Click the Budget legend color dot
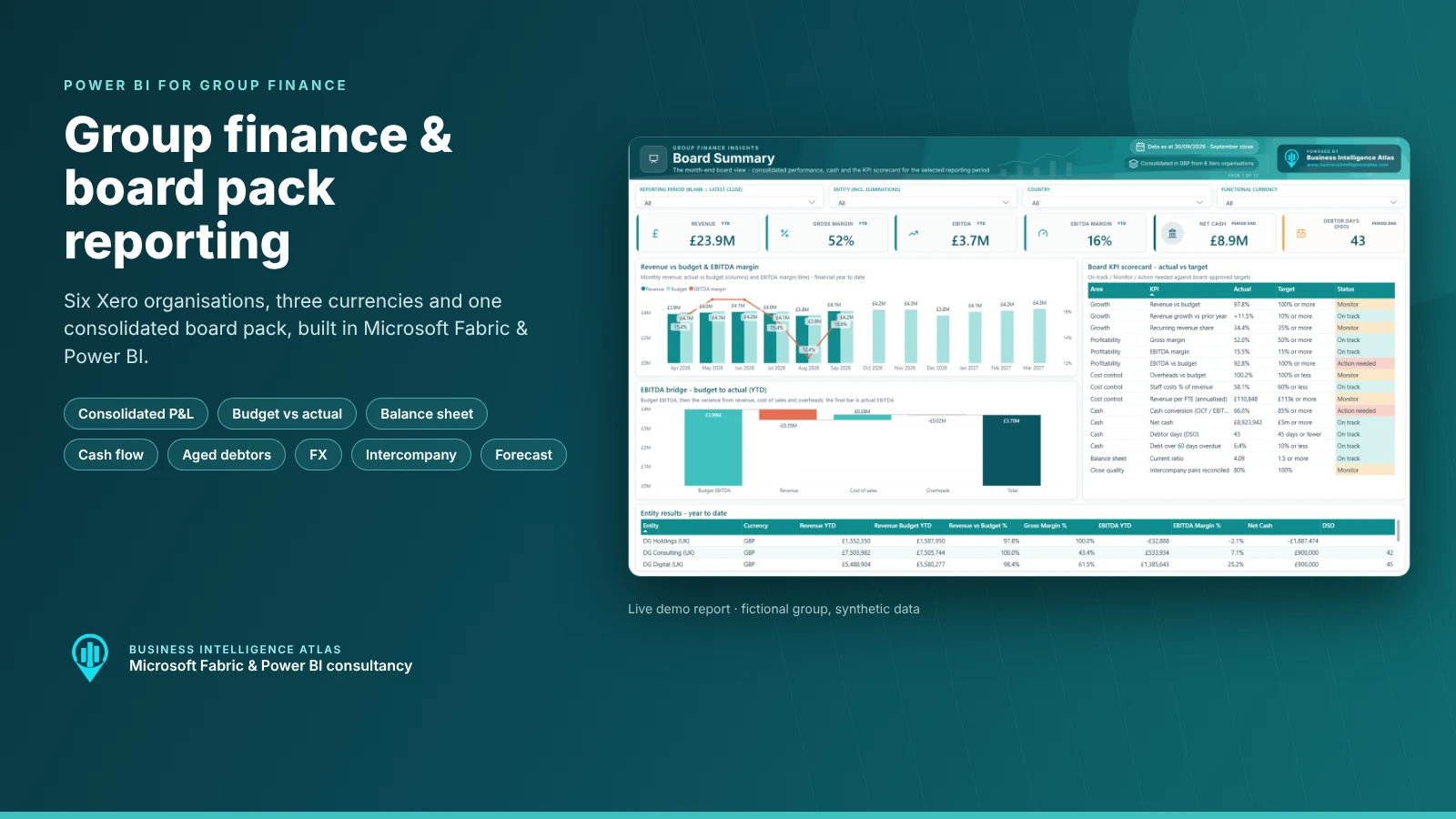This screenshot has width=1456, height=819. point(669,288)
